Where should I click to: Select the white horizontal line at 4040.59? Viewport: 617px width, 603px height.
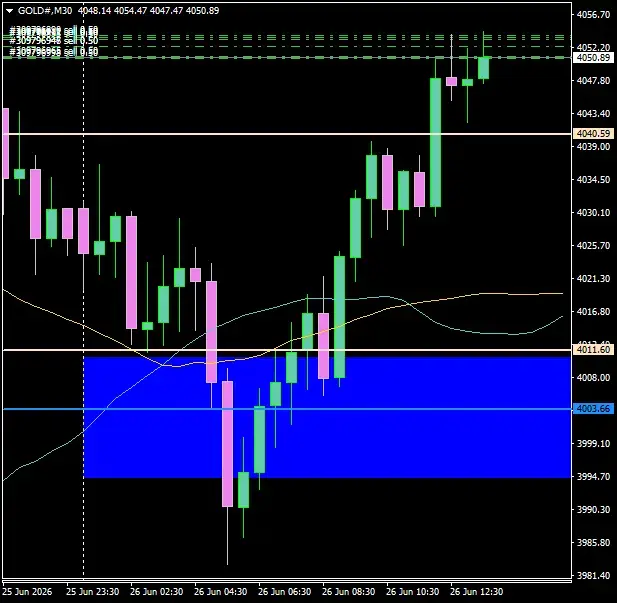pos(286,134)
